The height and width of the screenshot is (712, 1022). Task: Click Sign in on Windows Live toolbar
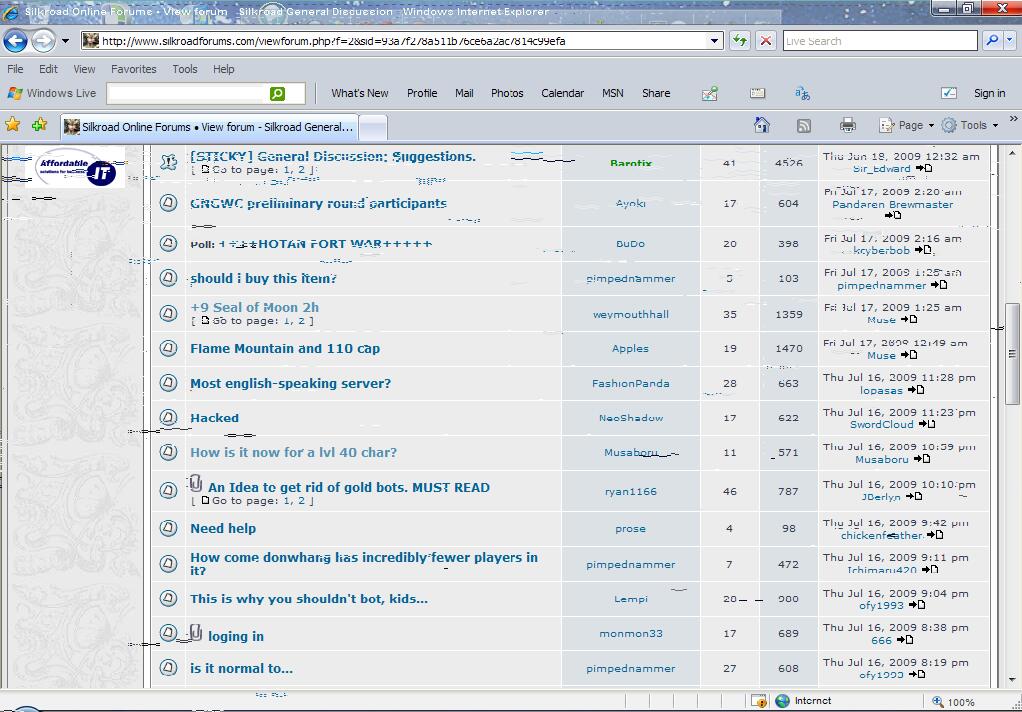(x=989, y=93)
